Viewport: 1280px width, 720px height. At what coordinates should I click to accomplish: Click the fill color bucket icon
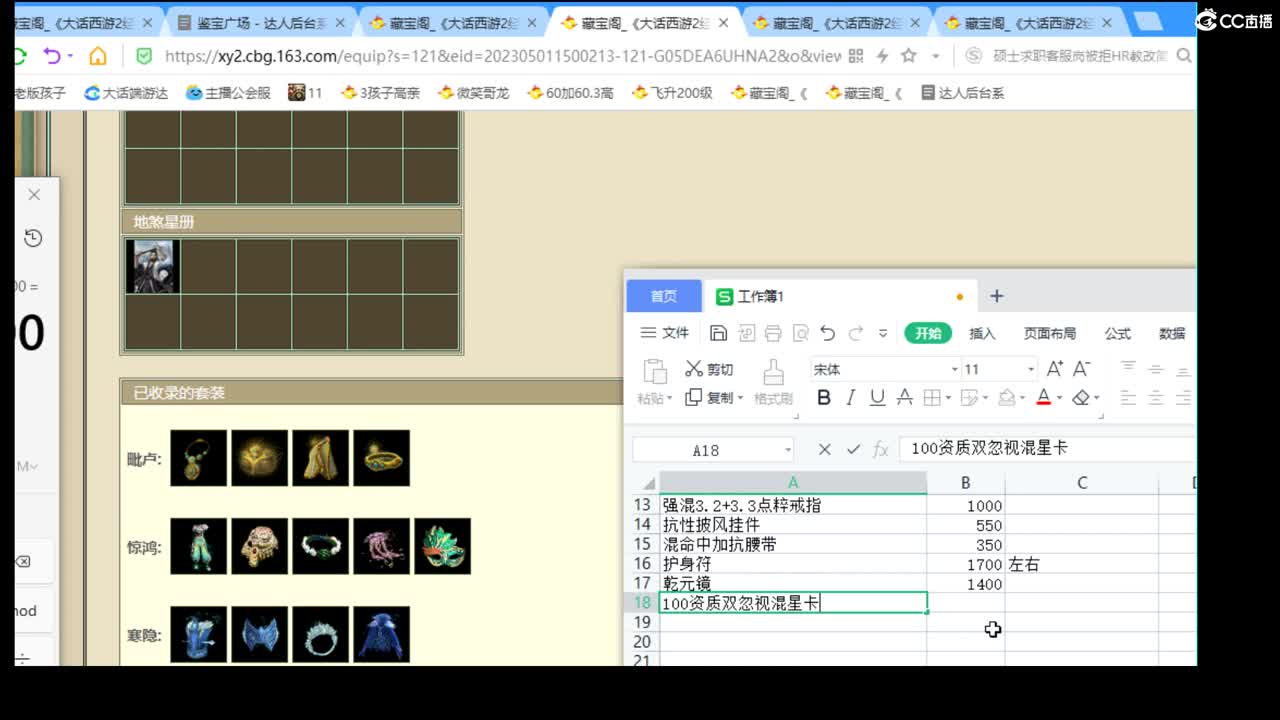point(1006,398)
